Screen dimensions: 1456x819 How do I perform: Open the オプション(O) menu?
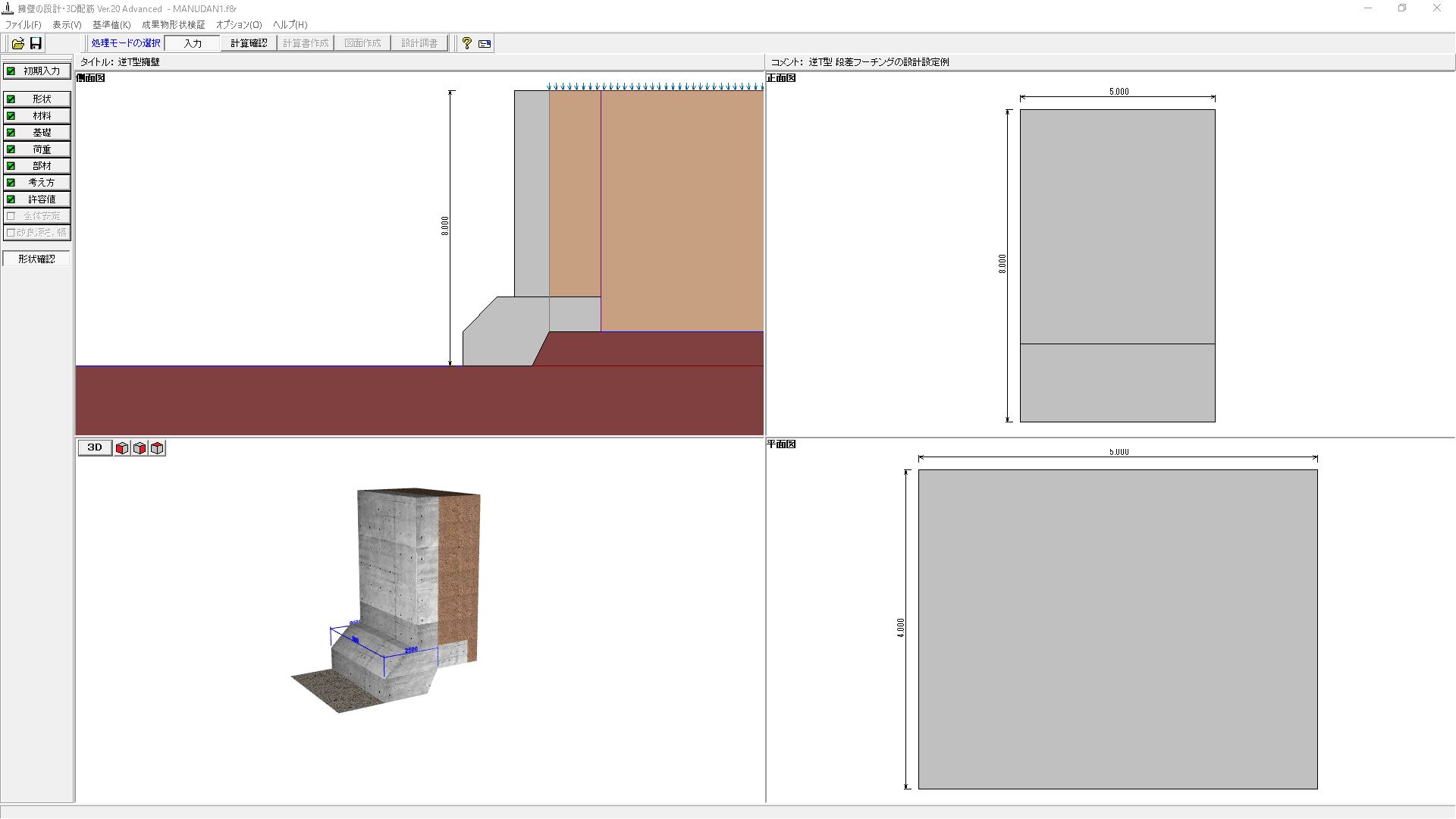coord(239,25)
